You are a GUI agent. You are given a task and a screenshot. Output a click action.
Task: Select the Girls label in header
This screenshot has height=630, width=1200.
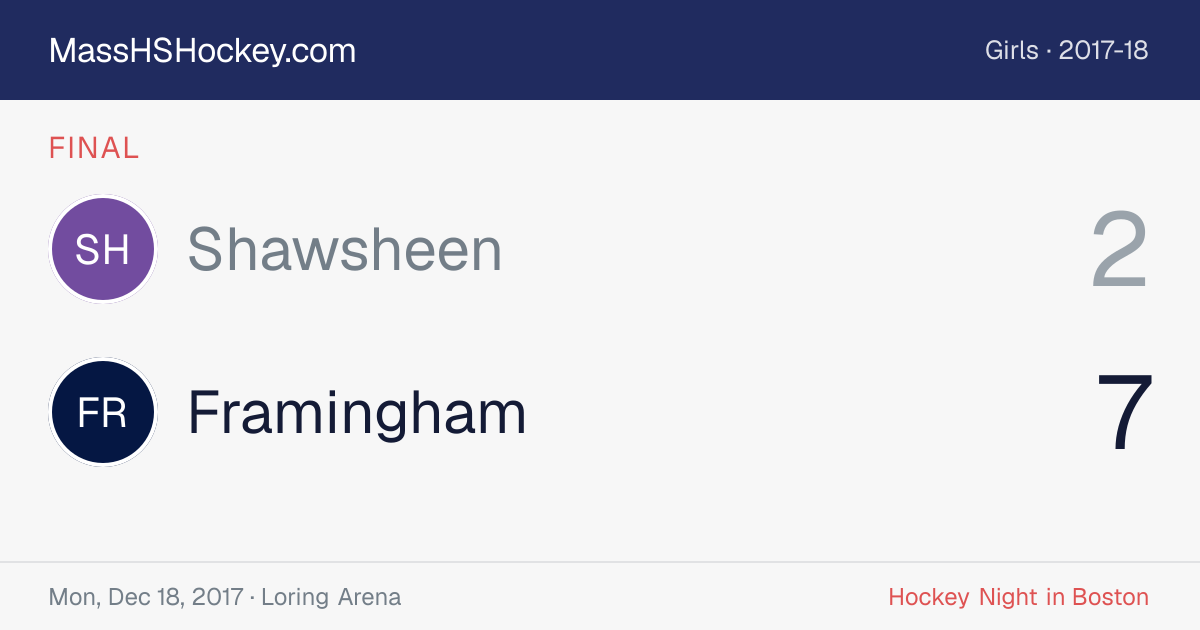pos(1012,51)
